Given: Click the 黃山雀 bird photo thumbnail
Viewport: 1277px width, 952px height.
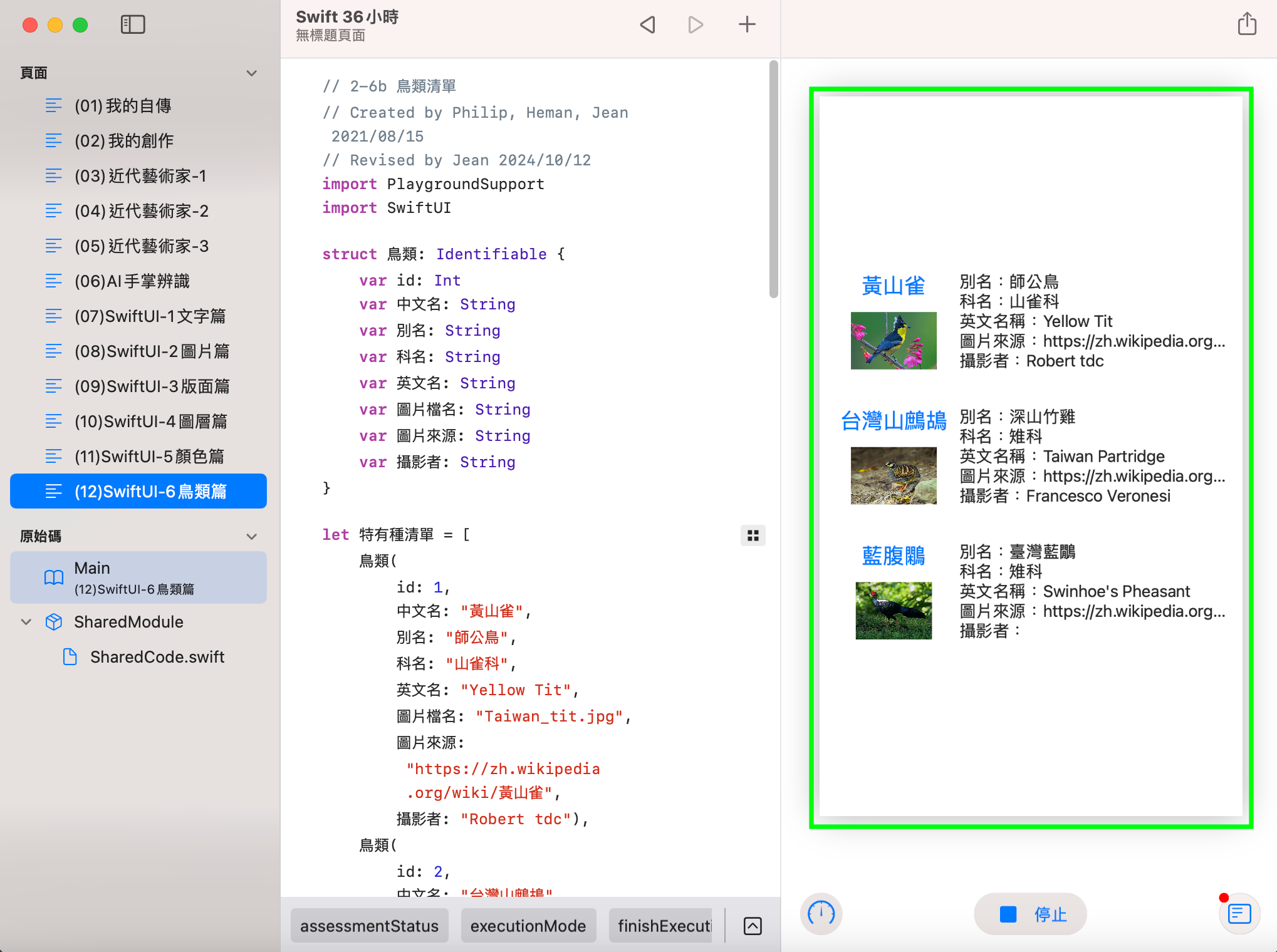Looking at the screenshot, I should click(x=894, y=341).
